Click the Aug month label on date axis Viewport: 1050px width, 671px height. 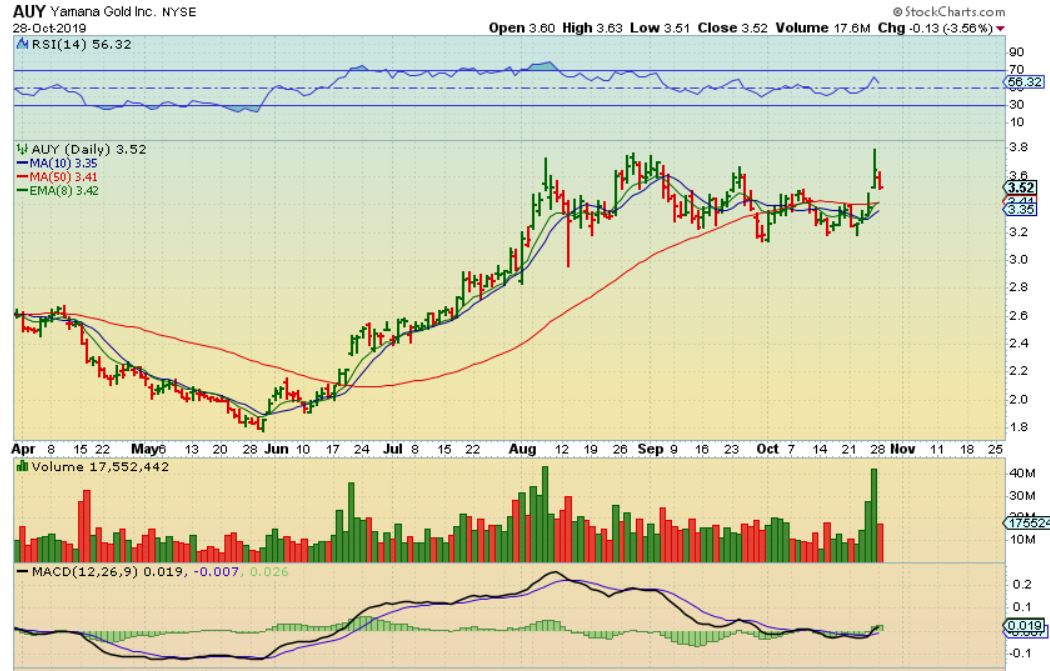point(522,449)
